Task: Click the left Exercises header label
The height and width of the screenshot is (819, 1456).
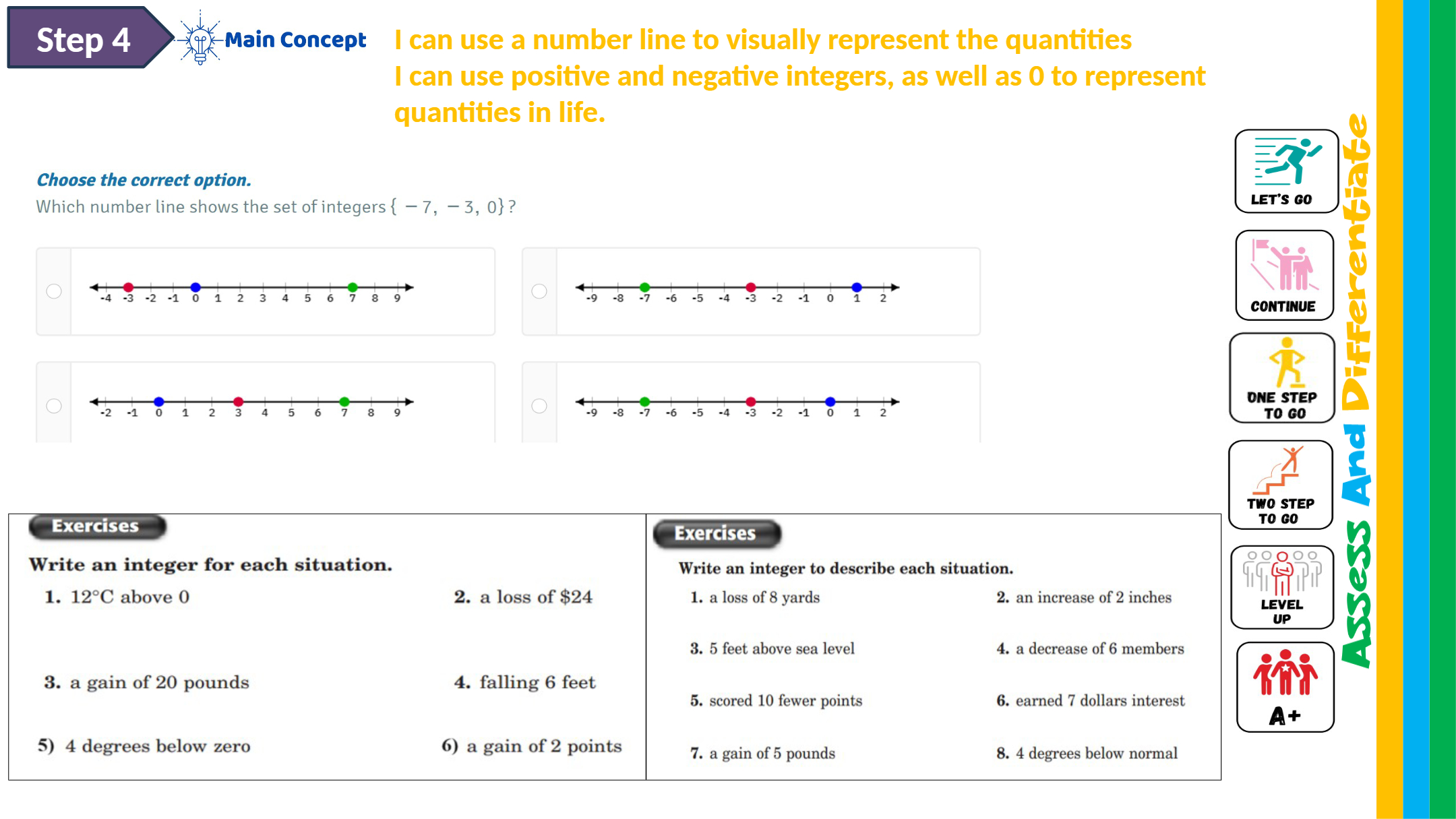Action: pyautogui.click(x=96, y=526)
